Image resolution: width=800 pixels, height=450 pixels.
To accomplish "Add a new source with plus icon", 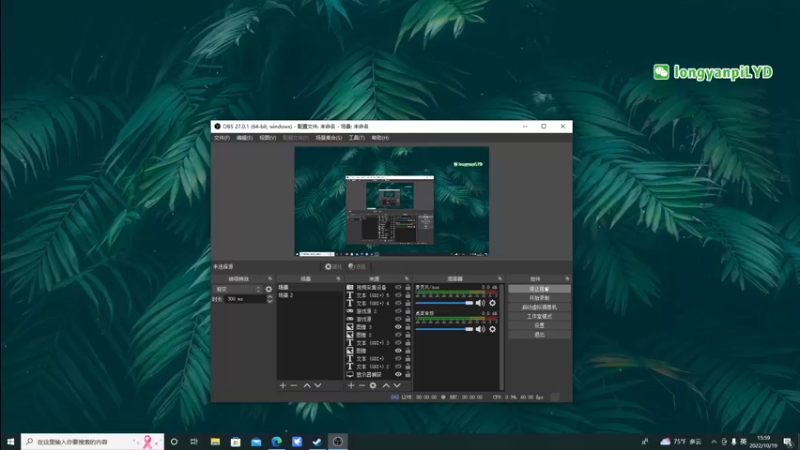I will (x=351, y=386).
